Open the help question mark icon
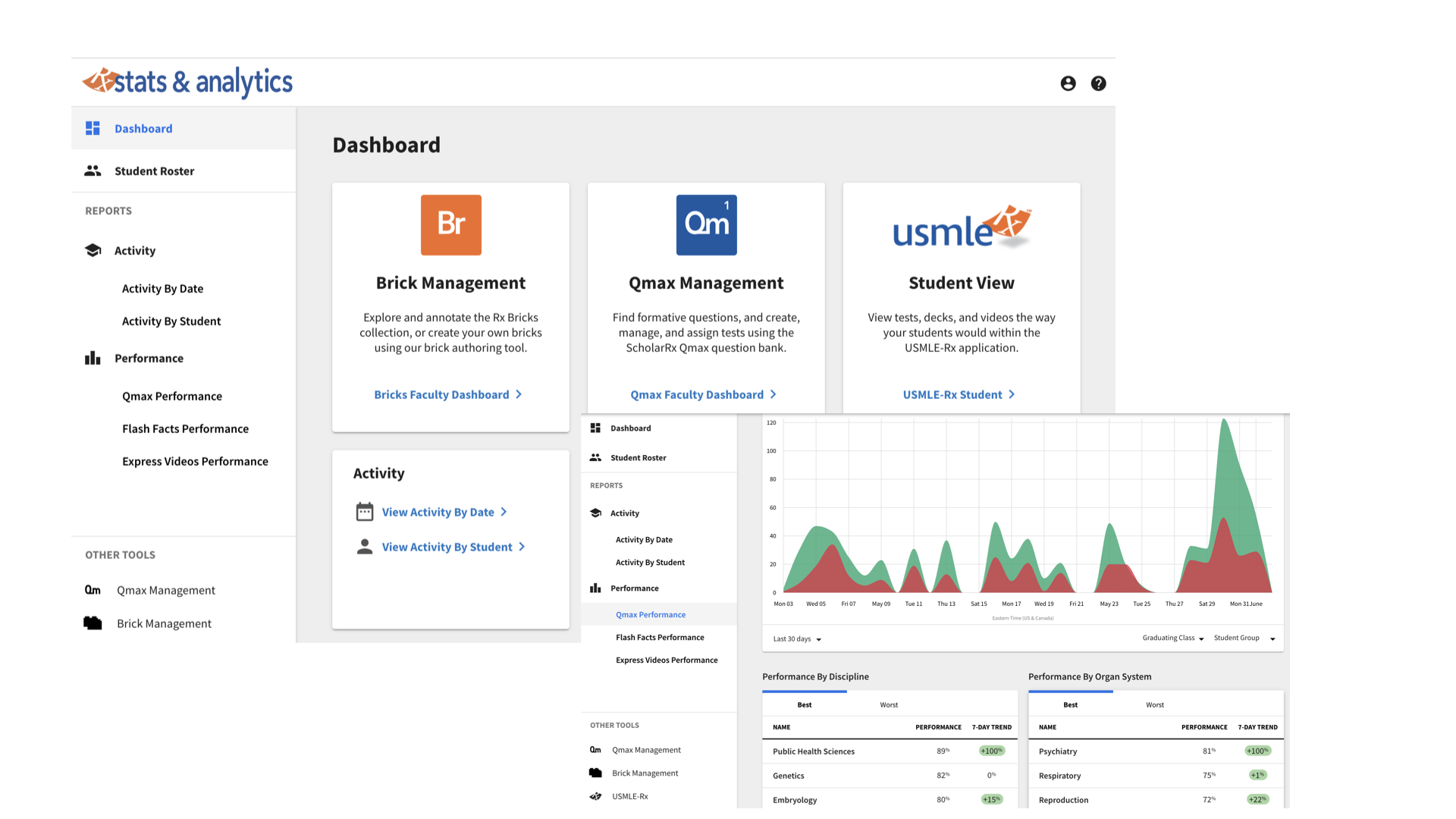The image size is (1456, 819). [1098, 83]
